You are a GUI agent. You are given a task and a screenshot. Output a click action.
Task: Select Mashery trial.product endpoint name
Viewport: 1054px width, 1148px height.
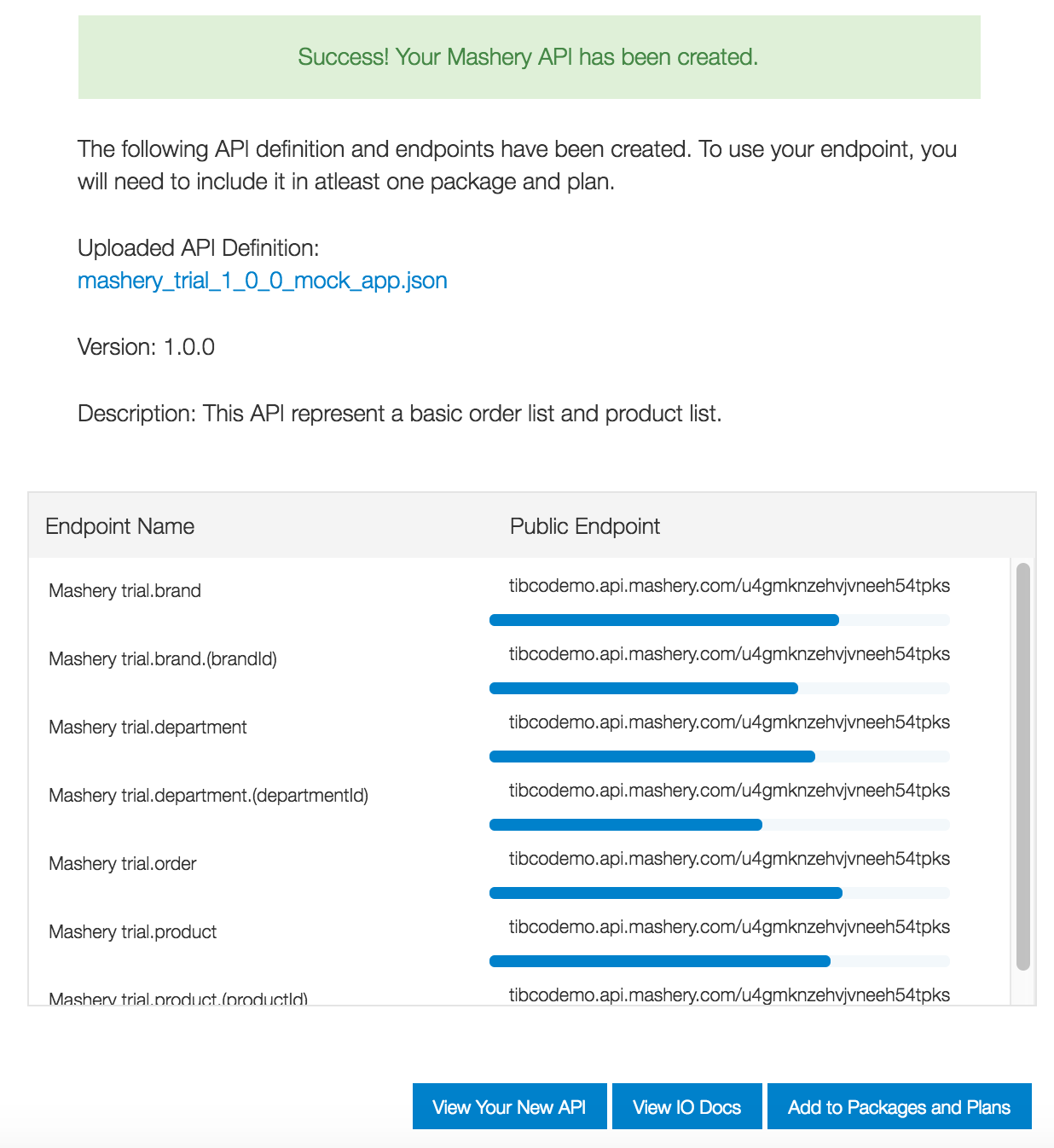132,931
